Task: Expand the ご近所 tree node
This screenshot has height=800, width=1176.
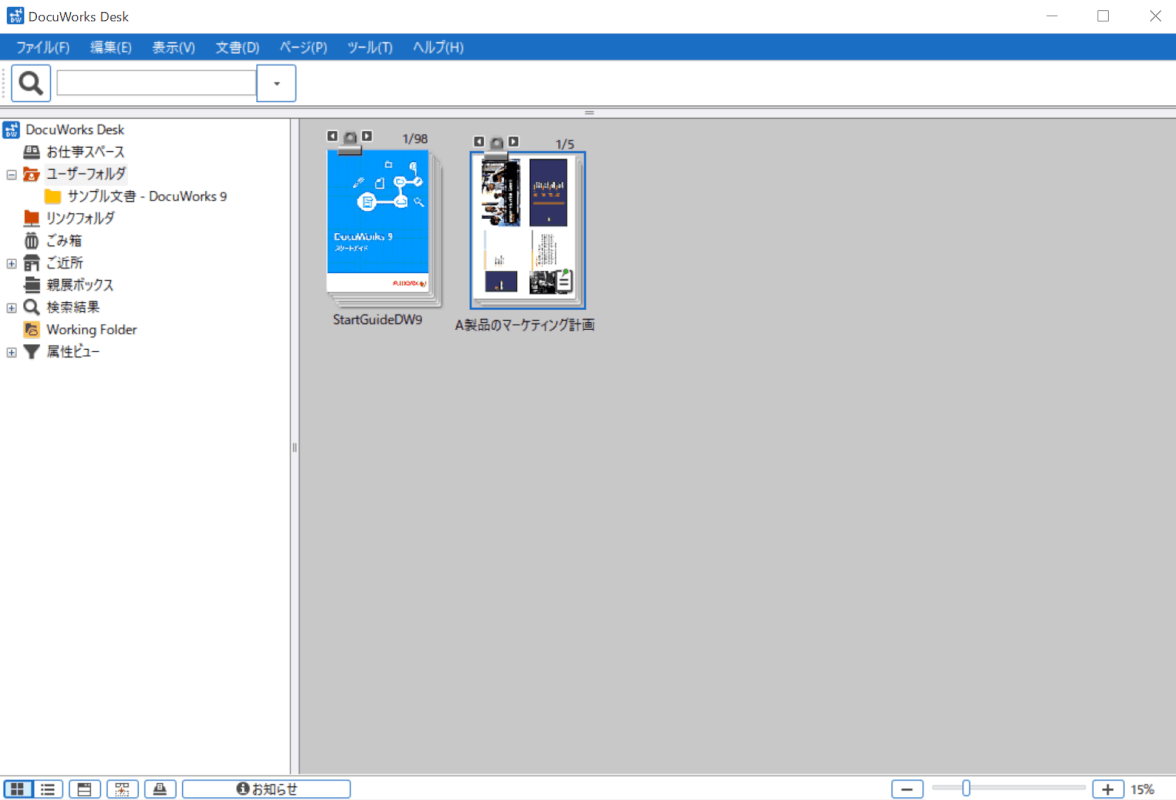Action: coord(12,263)
